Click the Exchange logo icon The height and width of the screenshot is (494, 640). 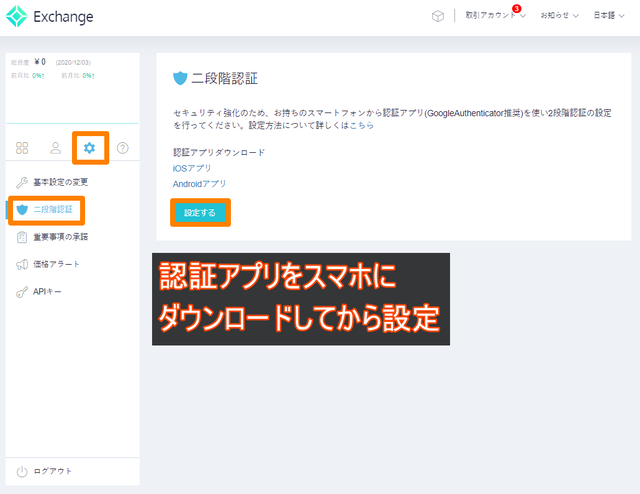[x=17, y=16]
